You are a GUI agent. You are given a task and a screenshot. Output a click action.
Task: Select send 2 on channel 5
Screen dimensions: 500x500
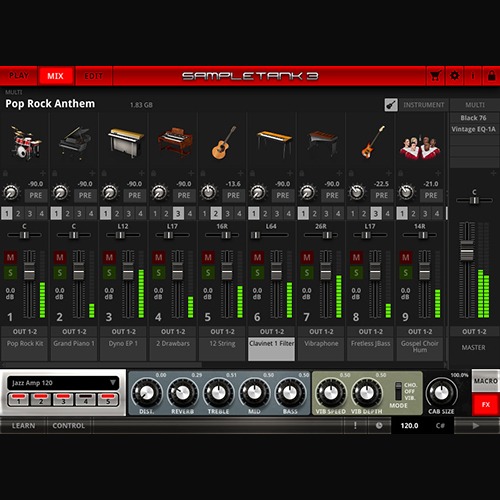pyautogui.click(x=216, y=213)
